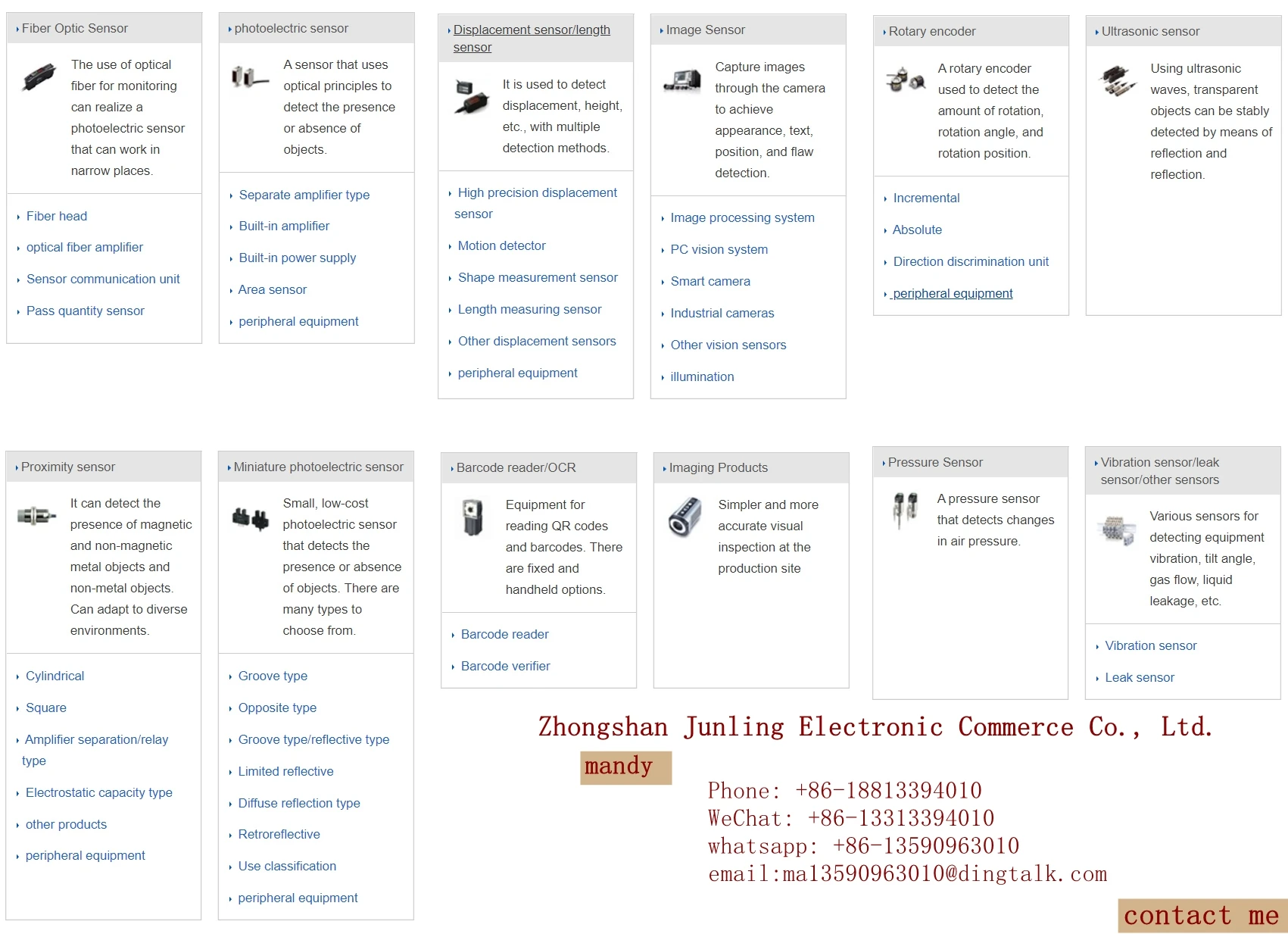Viewport: 1288px width, 934px height.
Task: Select the Retroreflective link
Action: pos(279,834)
